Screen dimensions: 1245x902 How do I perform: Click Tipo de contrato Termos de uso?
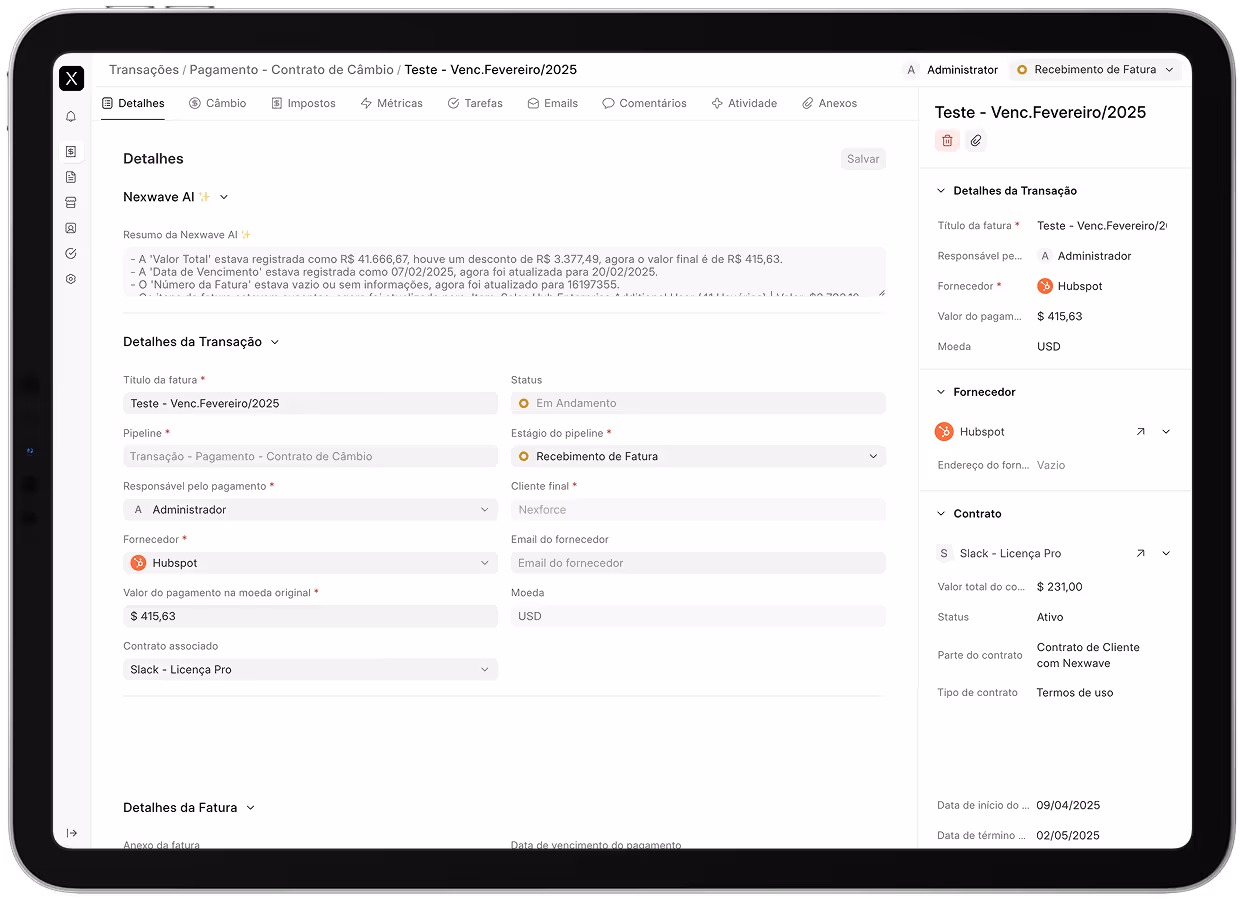1075,692
